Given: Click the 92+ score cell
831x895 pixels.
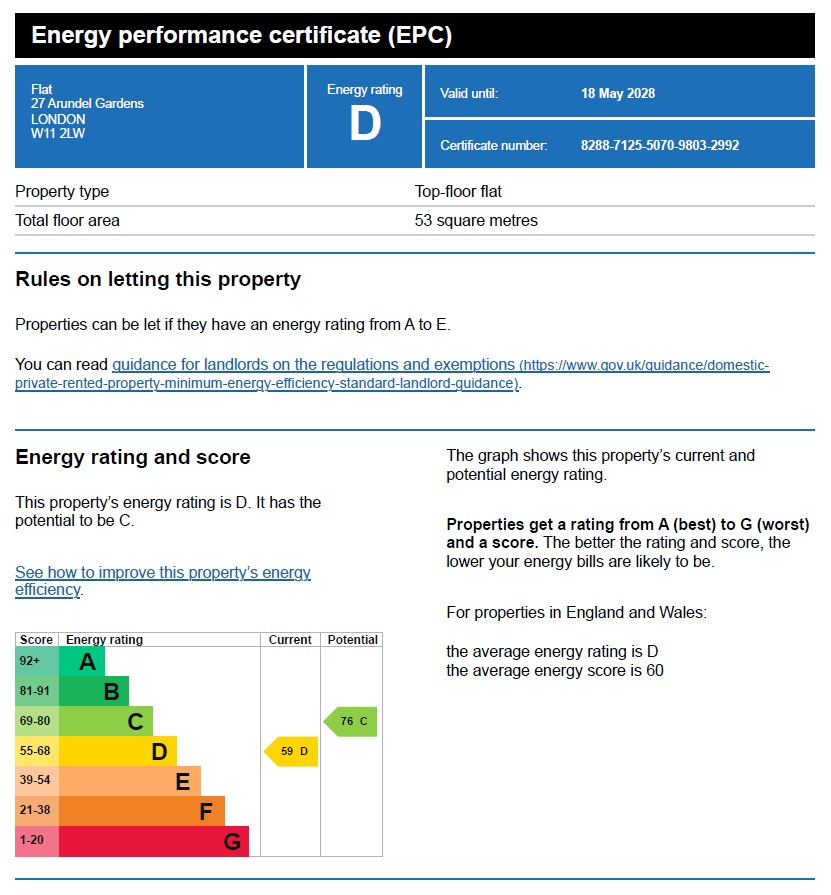Looking at the screenshot, I should coord(37,662).
